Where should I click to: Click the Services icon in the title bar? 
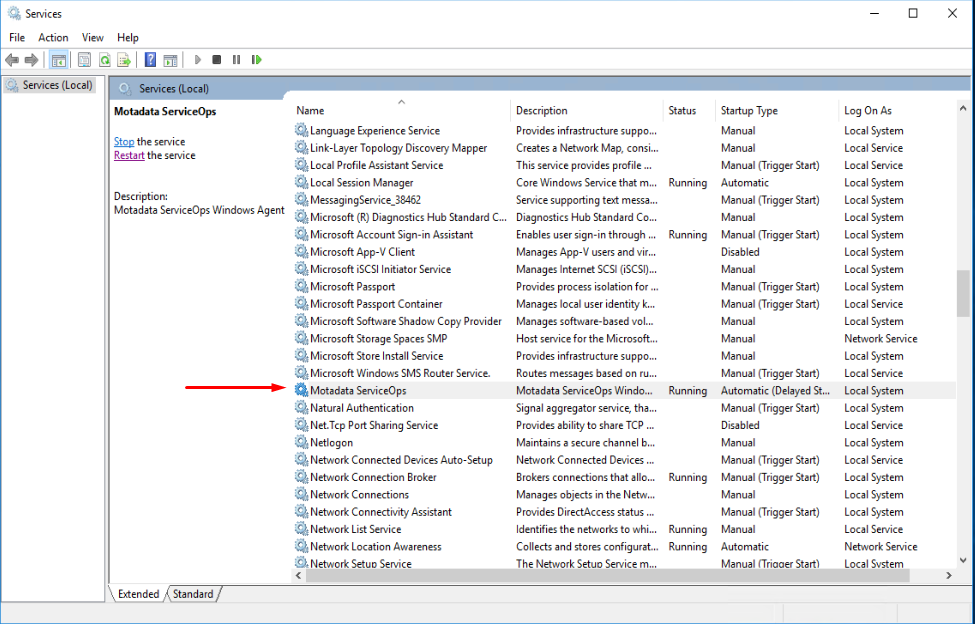(14, 13)
